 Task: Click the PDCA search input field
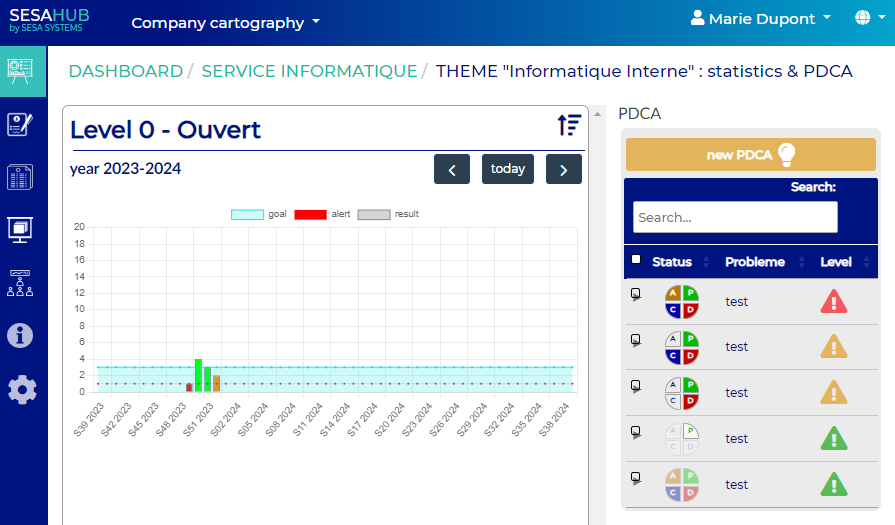(x=735, y=217)
